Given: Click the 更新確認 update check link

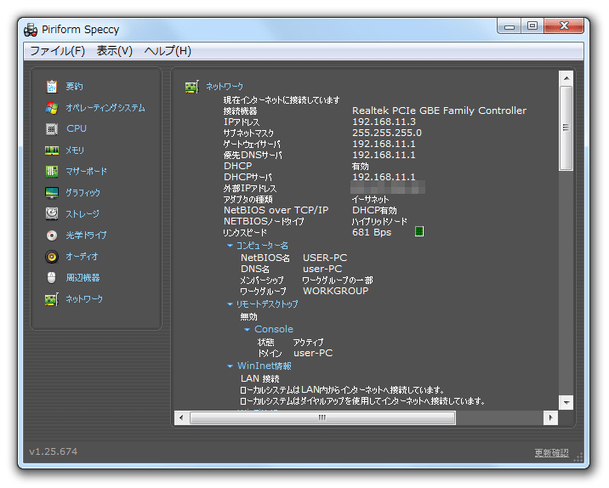Looking at the screenshot, I should pos(552,453).
